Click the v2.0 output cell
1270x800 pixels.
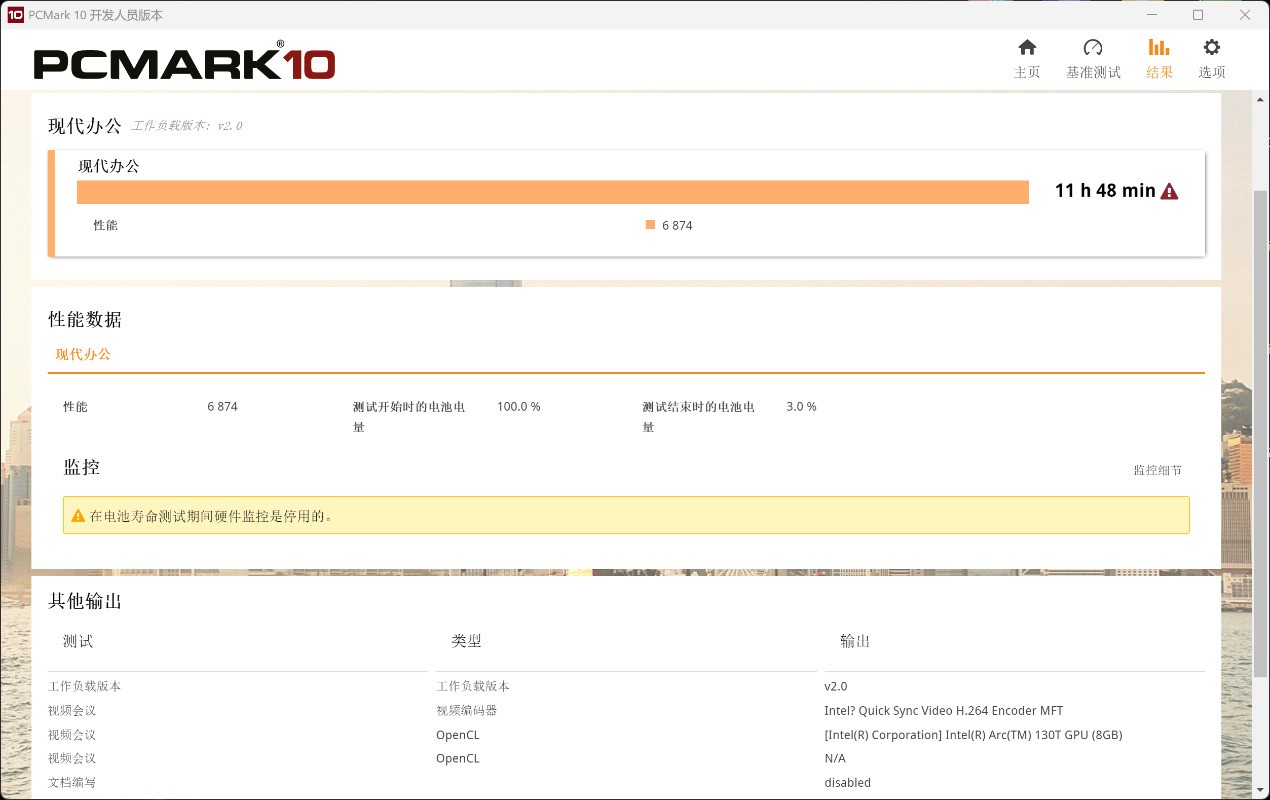pos(836,686)
